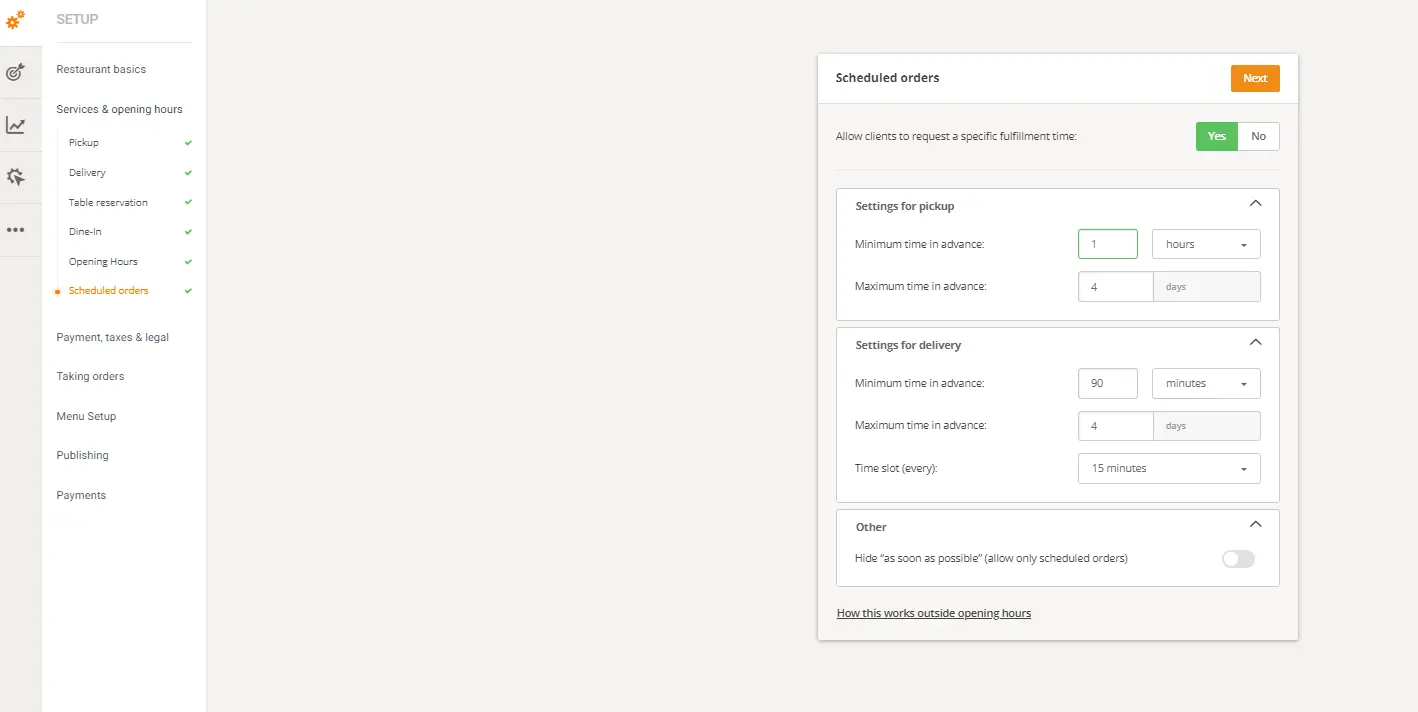
Task: Click the checkmark beside Opening Hours
Action: 185,261
